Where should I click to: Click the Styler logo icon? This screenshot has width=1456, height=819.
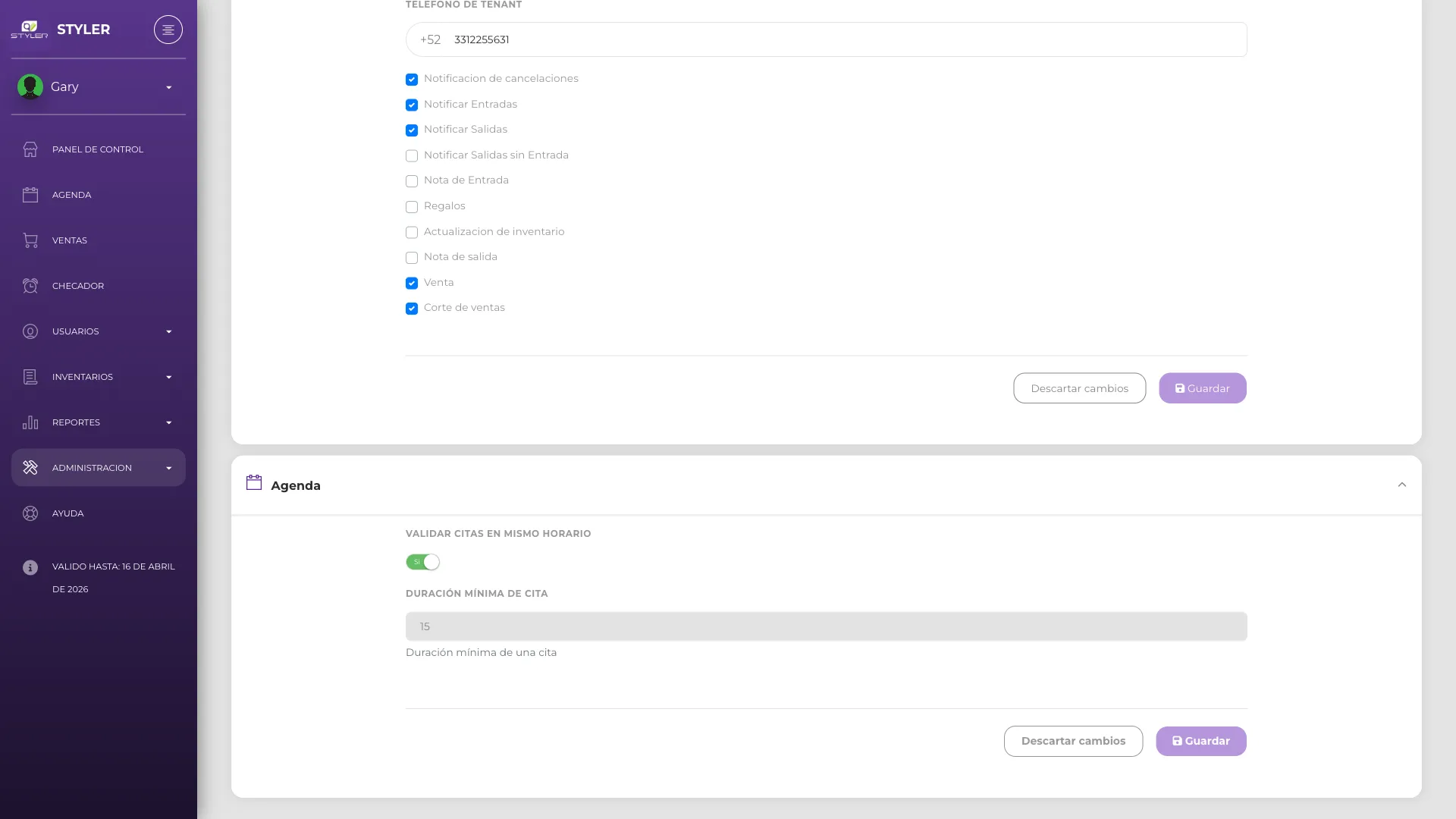point(30,30)
